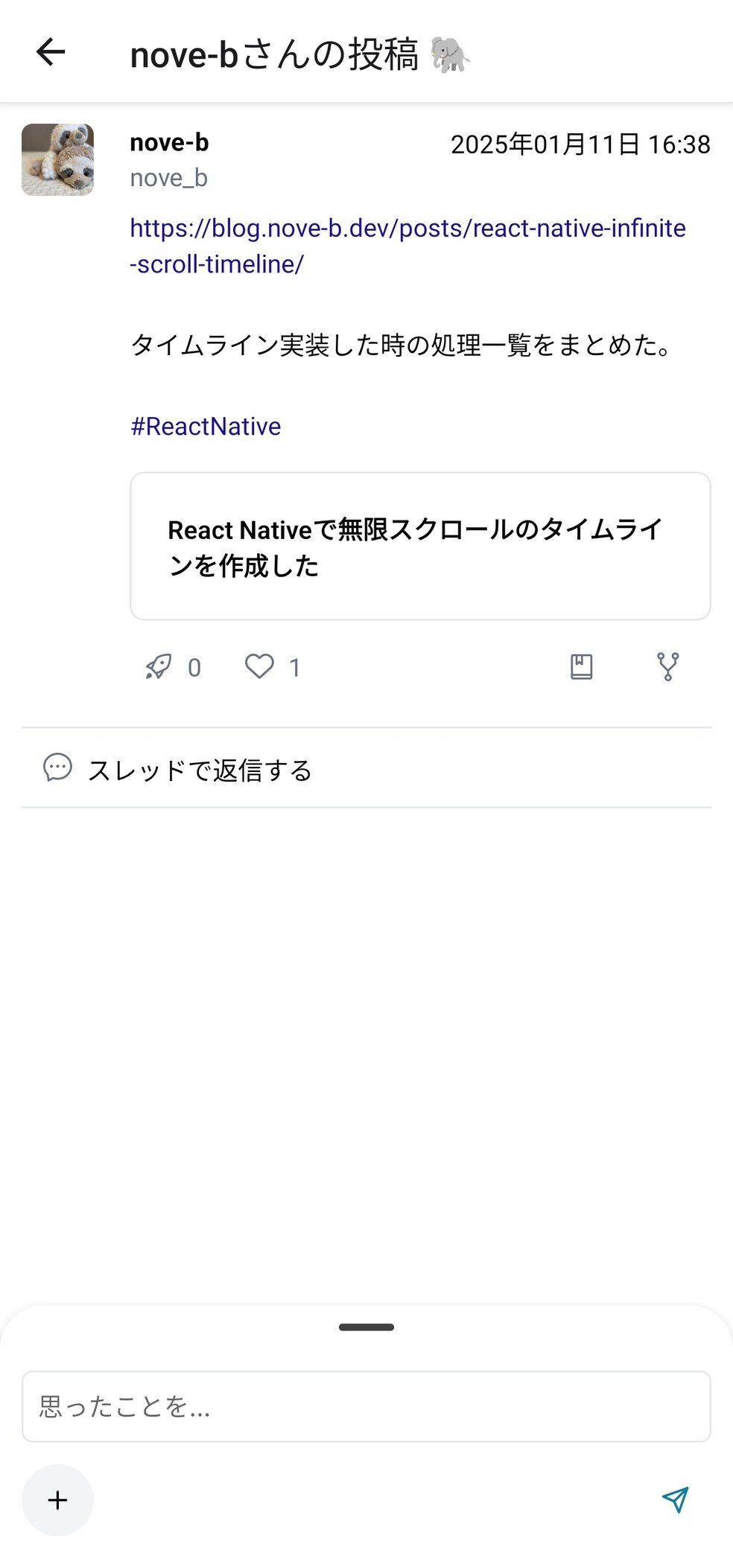Screen dimensions: 733x1568
Task: Click the nove_b handle text
Action: pyautogui.click(x=169, y=177)
